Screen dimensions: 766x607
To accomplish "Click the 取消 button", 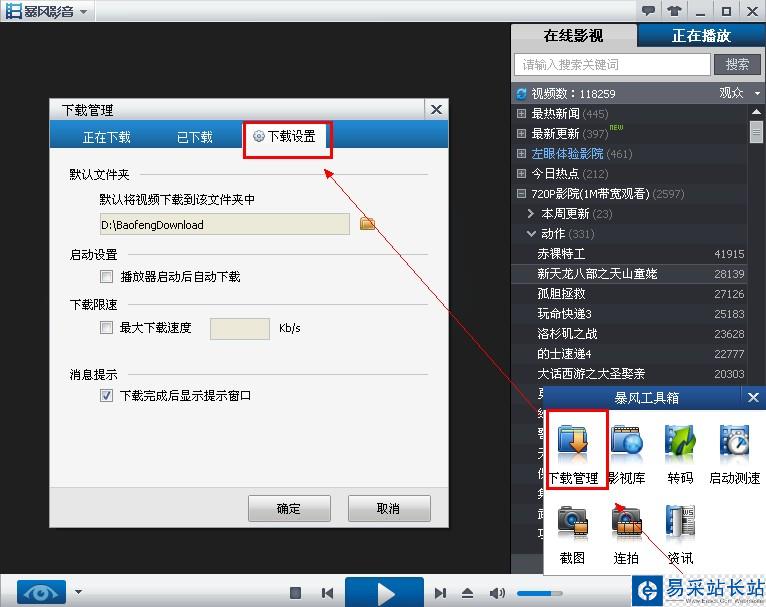I will [389, 508].
